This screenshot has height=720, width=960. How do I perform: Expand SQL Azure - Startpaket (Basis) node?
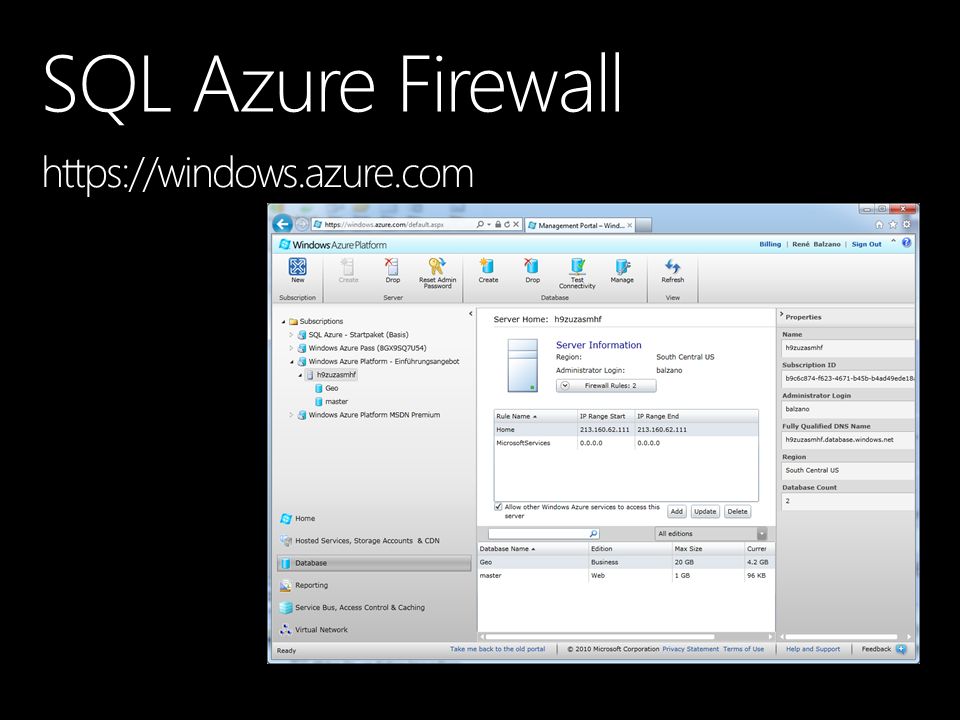point(291,335)
